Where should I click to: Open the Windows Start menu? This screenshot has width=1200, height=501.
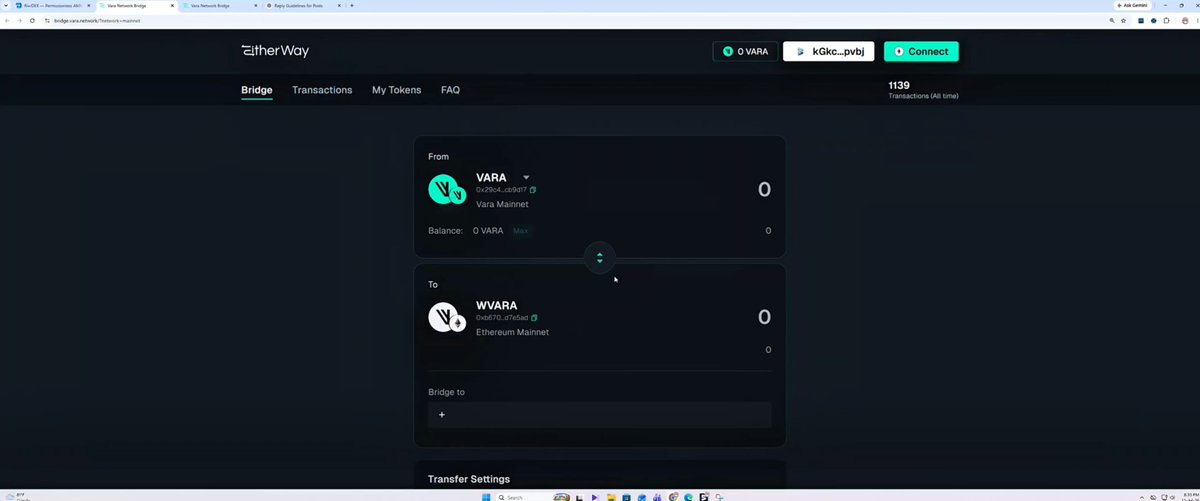pos(486,497)
